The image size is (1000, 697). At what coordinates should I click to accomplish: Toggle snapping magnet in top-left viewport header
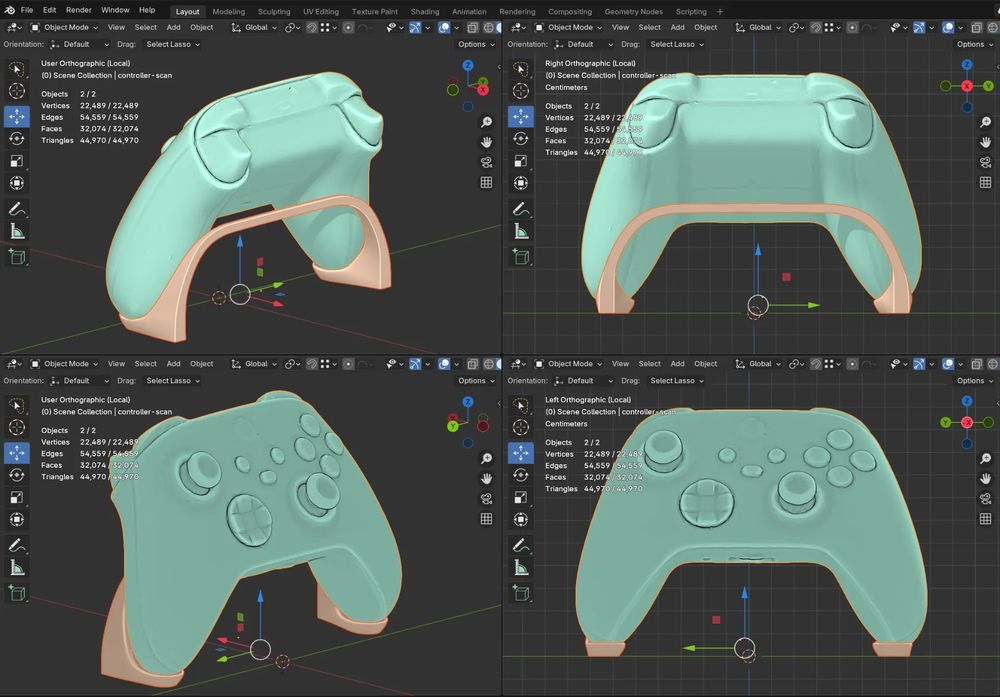pos(312,27)
